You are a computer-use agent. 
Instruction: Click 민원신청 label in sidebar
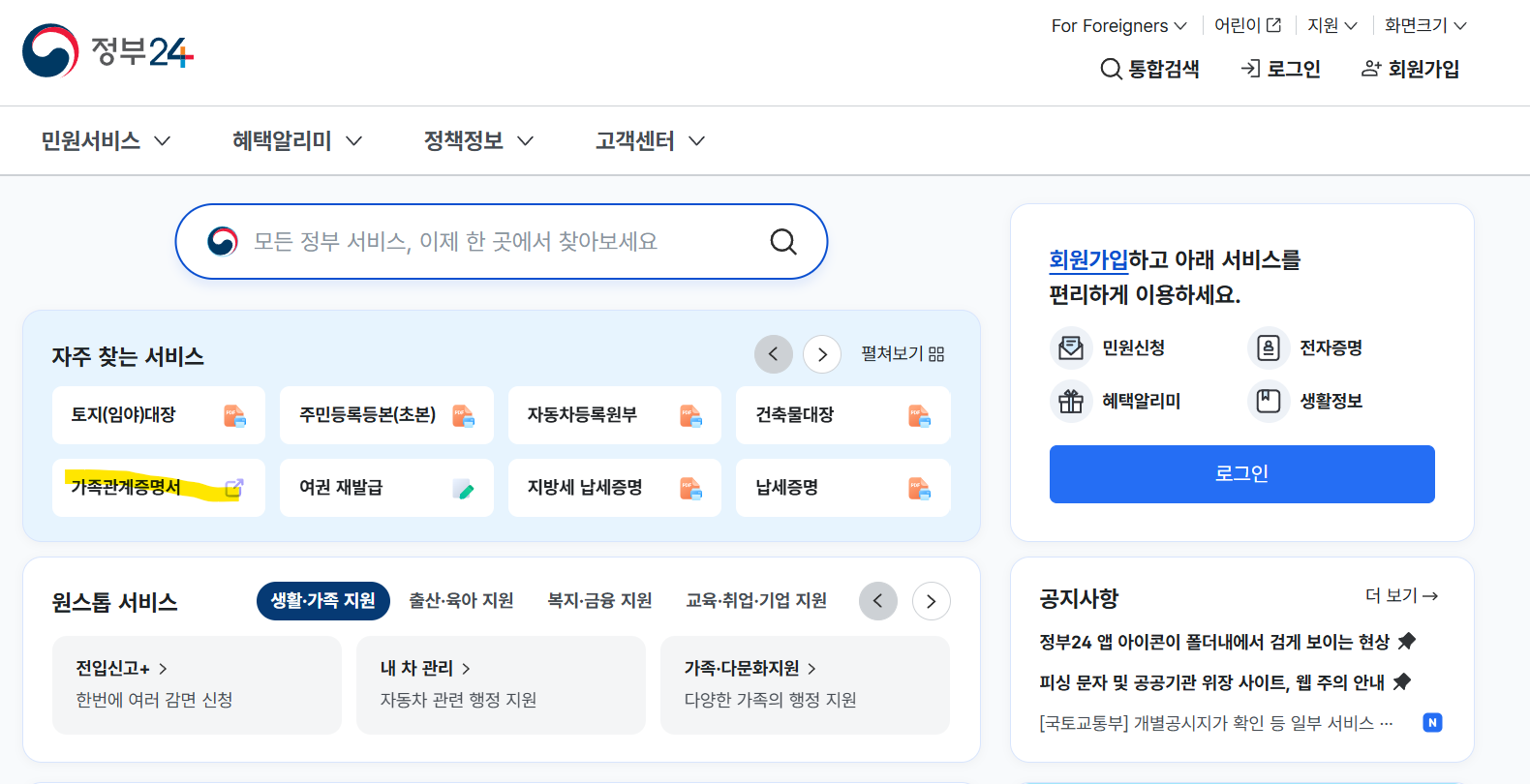tap(1133, 347)
